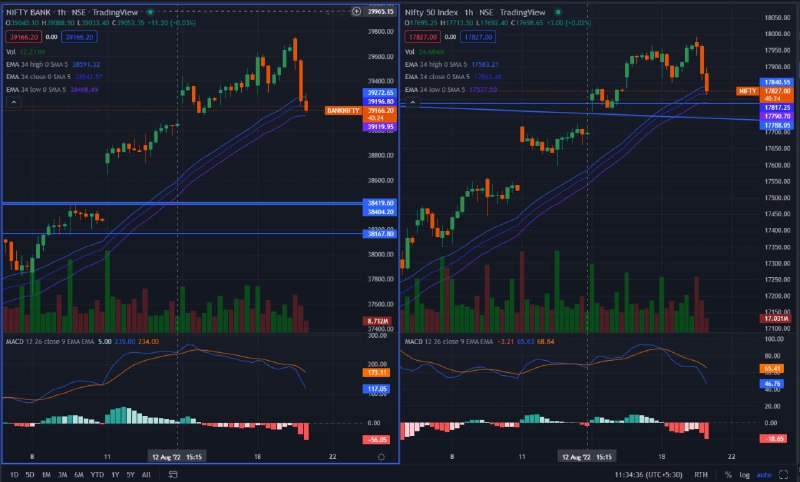
Task: Click 17840.55 blue price label
Action: 777,82
